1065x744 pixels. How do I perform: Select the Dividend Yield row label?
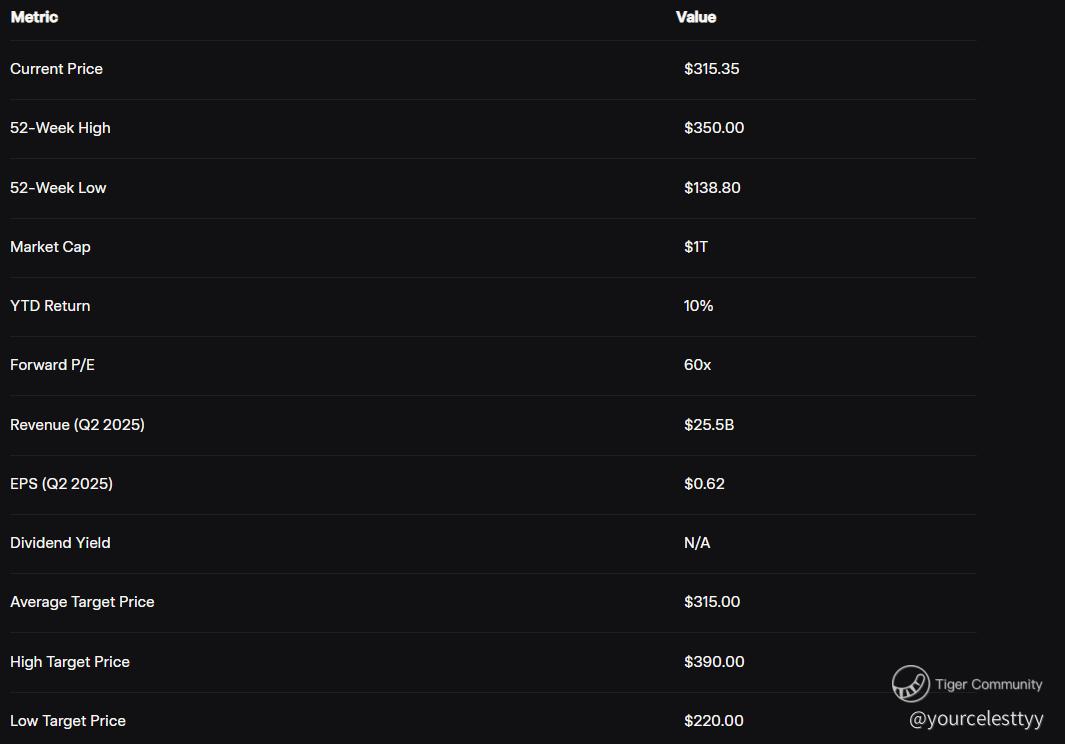(60, 543)
